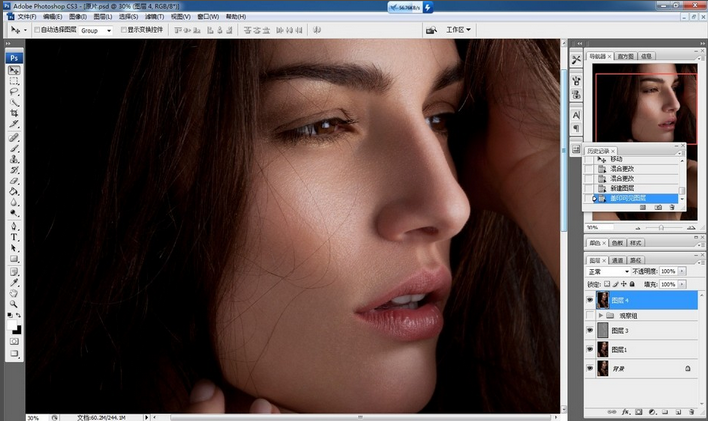
Task: Select the Notes tool
Action: tap(14, 272)
